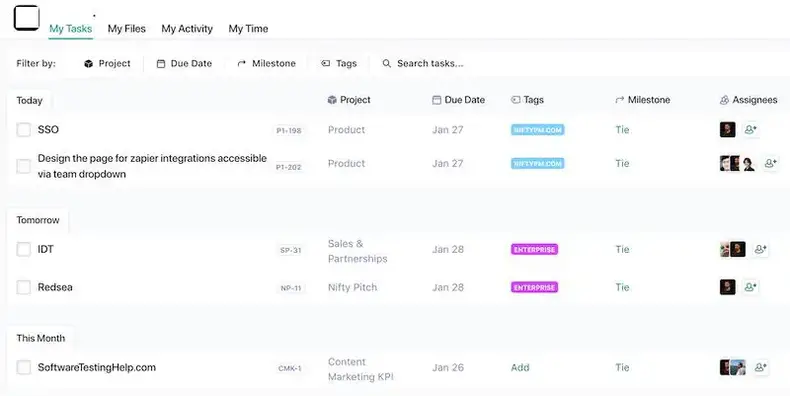Open the Due Date filter

point(184,63)
